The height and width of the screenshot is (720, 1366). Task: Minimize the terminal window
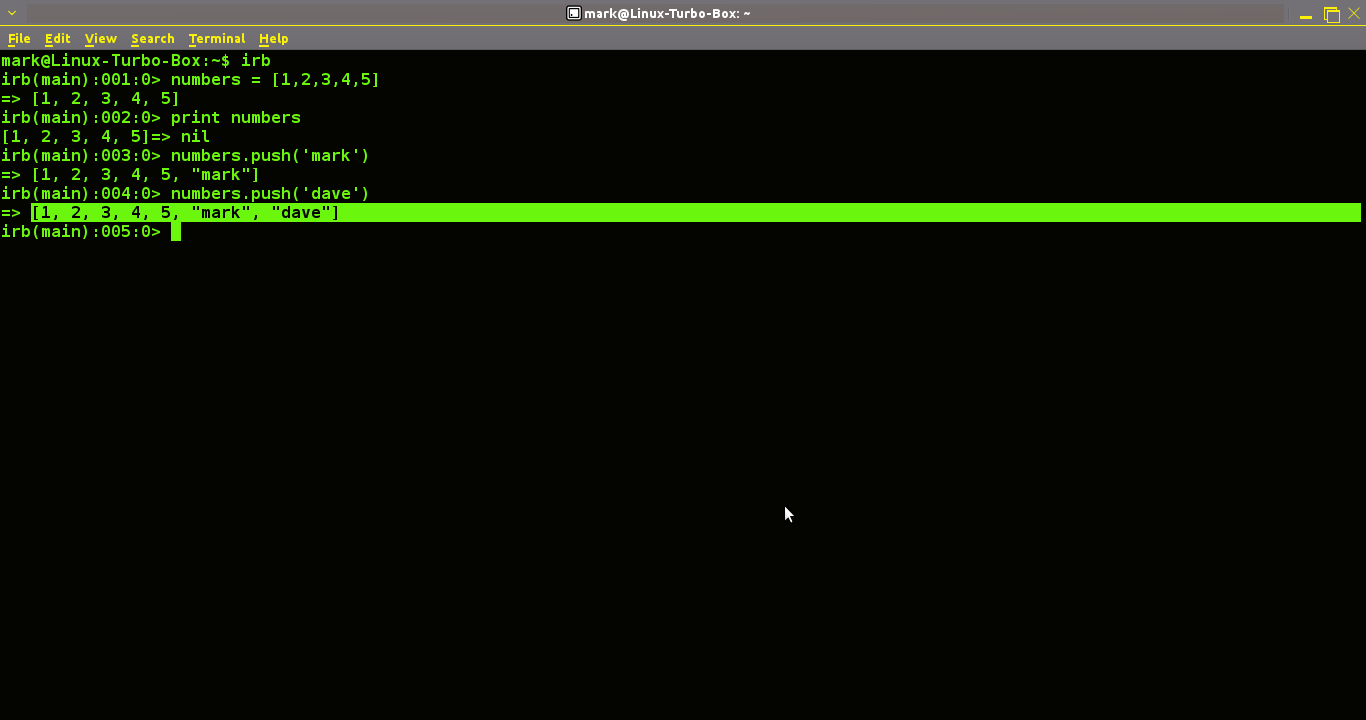pos(1306,14)
